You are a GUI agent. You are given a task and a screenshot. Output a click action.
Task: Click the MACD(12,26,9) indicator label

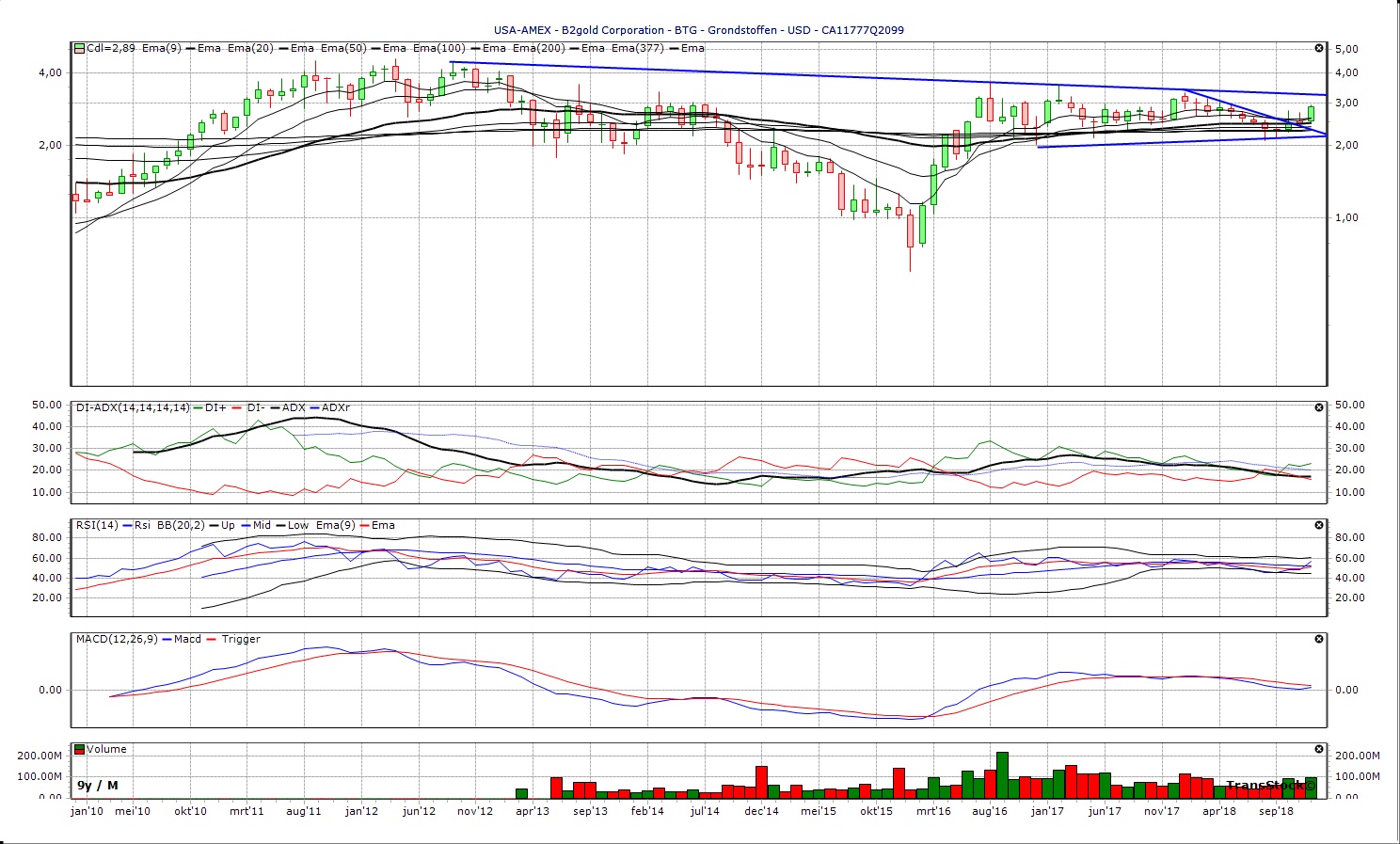pyautogui.click(x=117, y=639)
